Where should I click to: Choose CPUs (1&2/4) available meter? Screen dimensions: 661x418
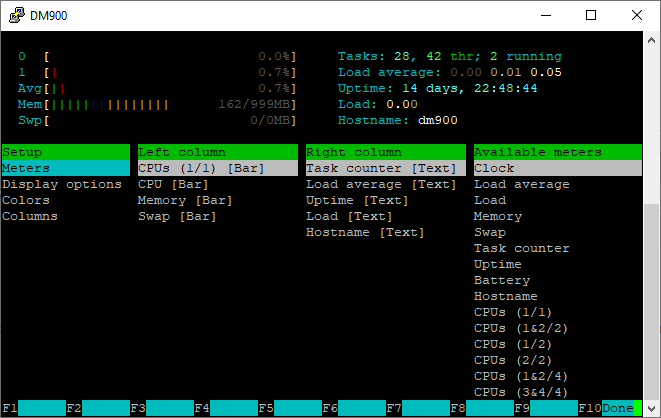click(522, 376)
